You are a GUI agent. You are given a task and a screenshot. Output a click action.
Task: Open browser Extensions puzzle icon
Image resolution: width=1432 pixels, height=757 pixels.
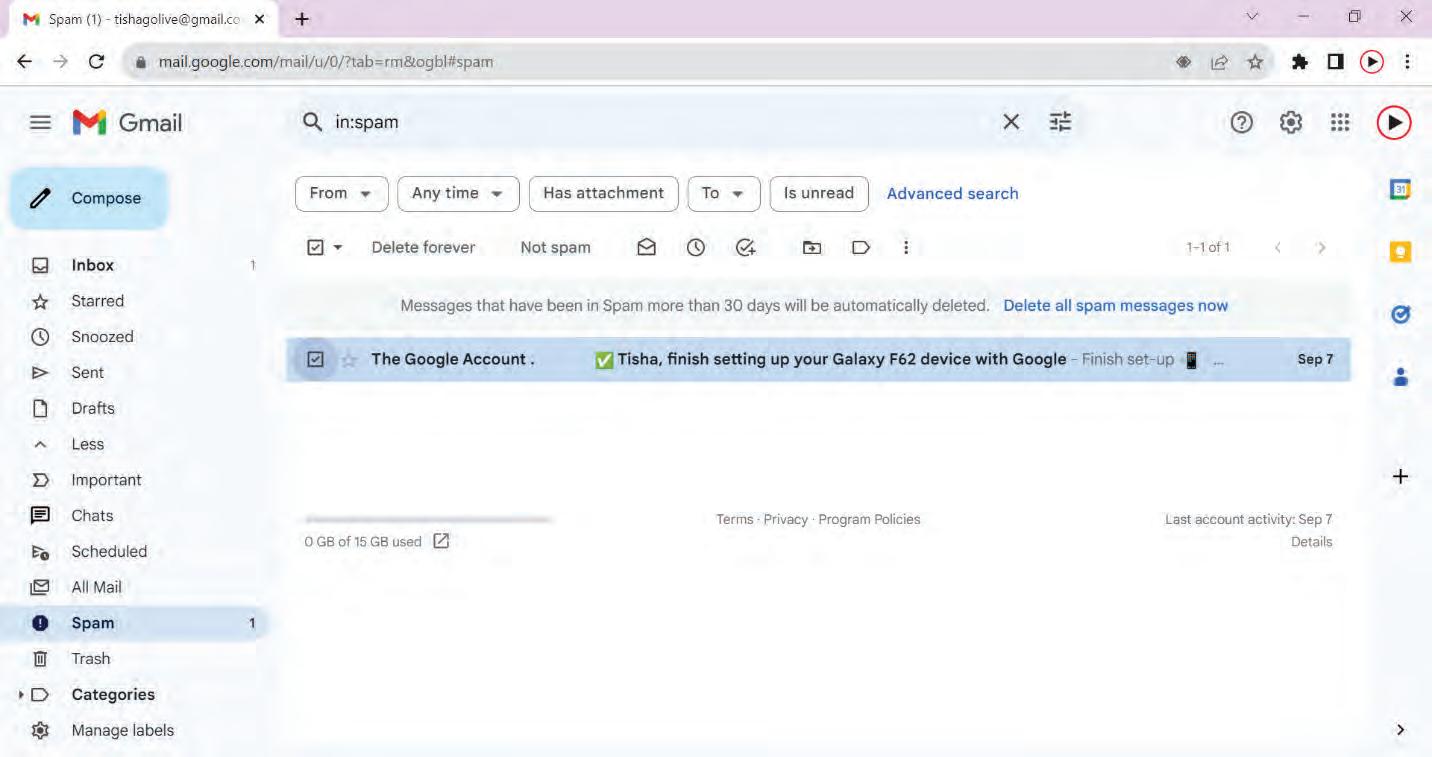click(1300, 62)
